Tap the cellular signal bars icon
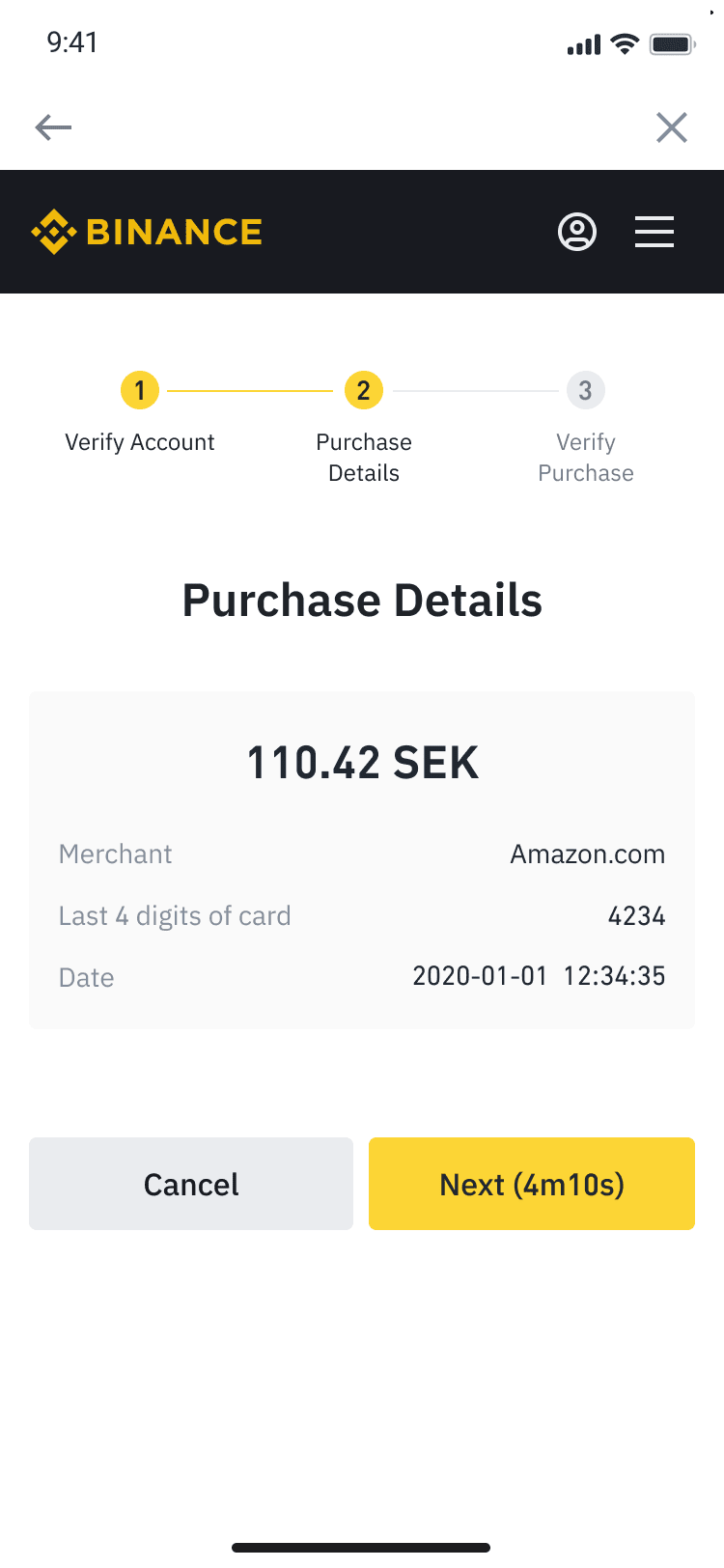This screenshot has height=1568, width=724. tap(584, 44)
